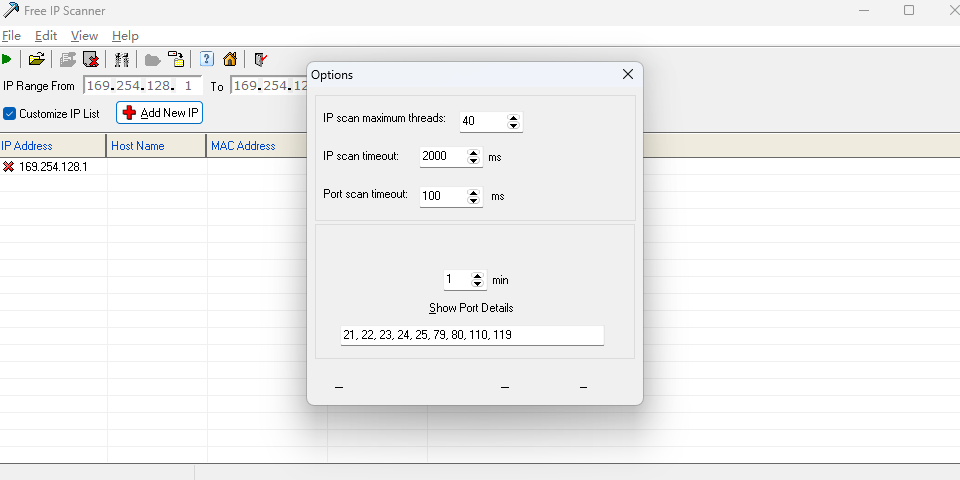Screen dimensions: 960x480
Task: Select the 169.254.128.1 row in the list
Action: click(52, 167)
